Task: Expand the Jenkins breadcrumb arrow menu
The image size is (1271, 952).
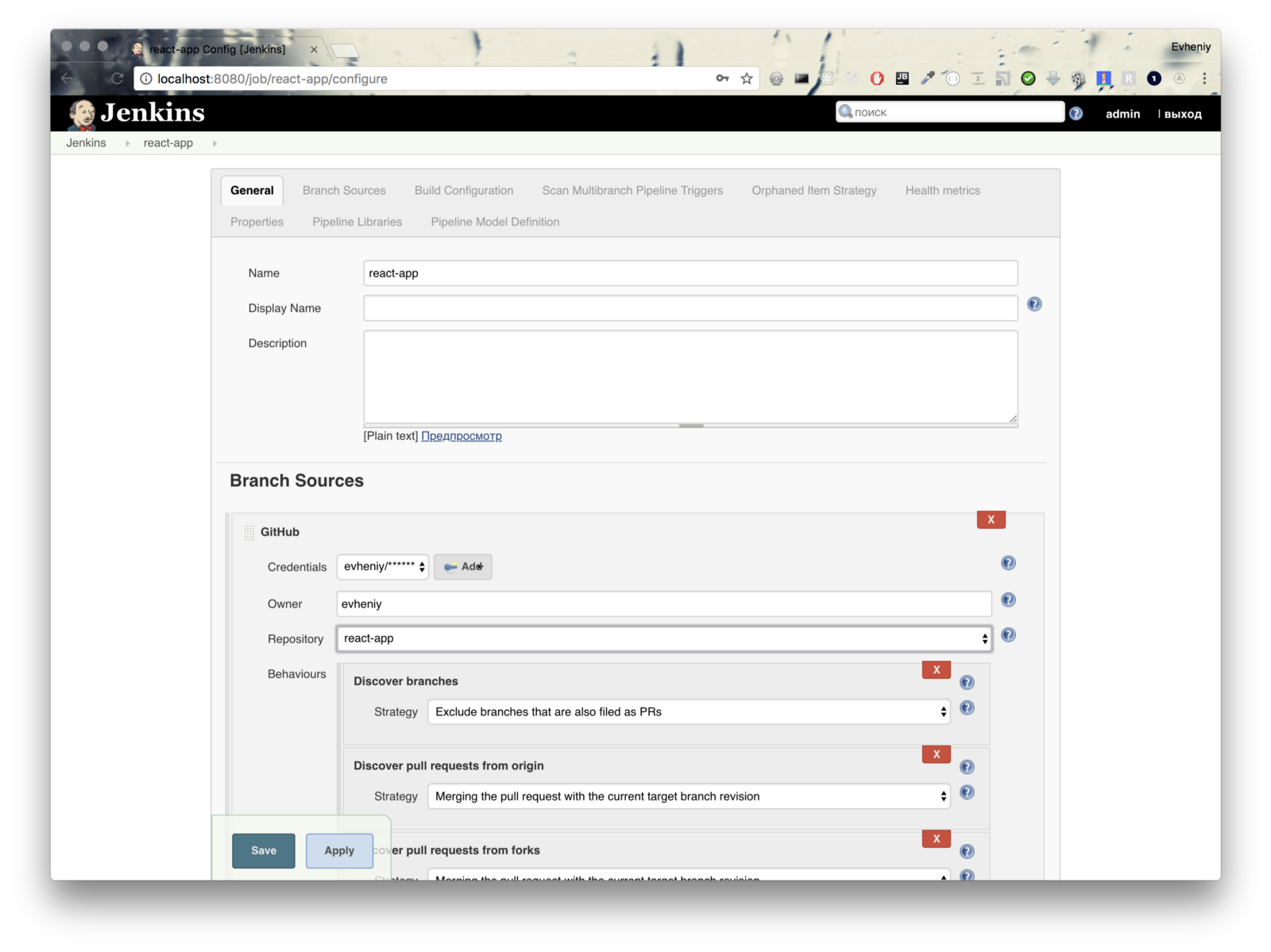Action: 127,144
